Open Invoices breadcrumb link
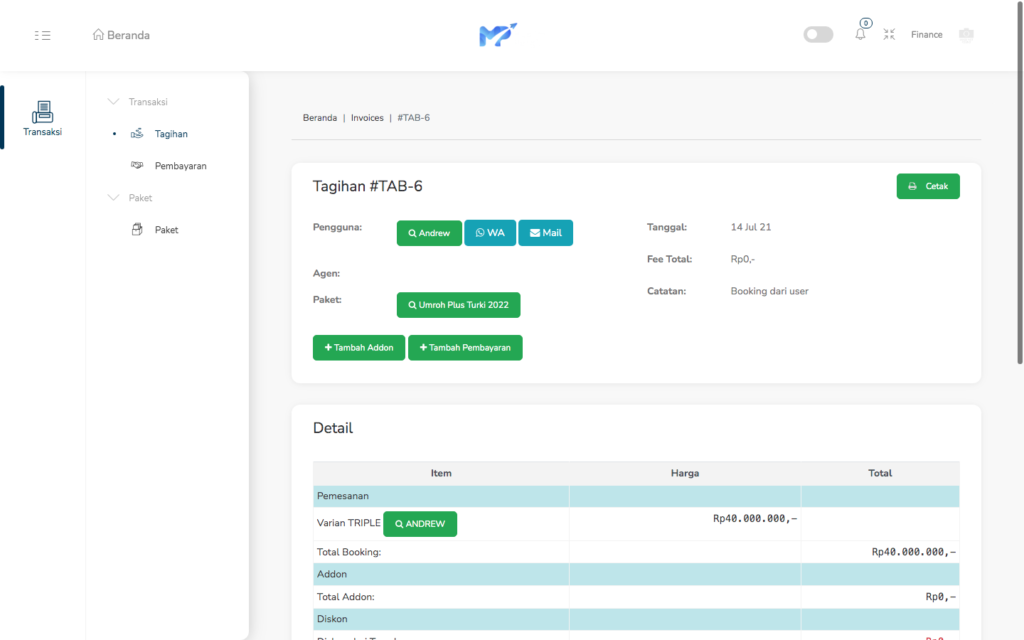 (367, 118)
